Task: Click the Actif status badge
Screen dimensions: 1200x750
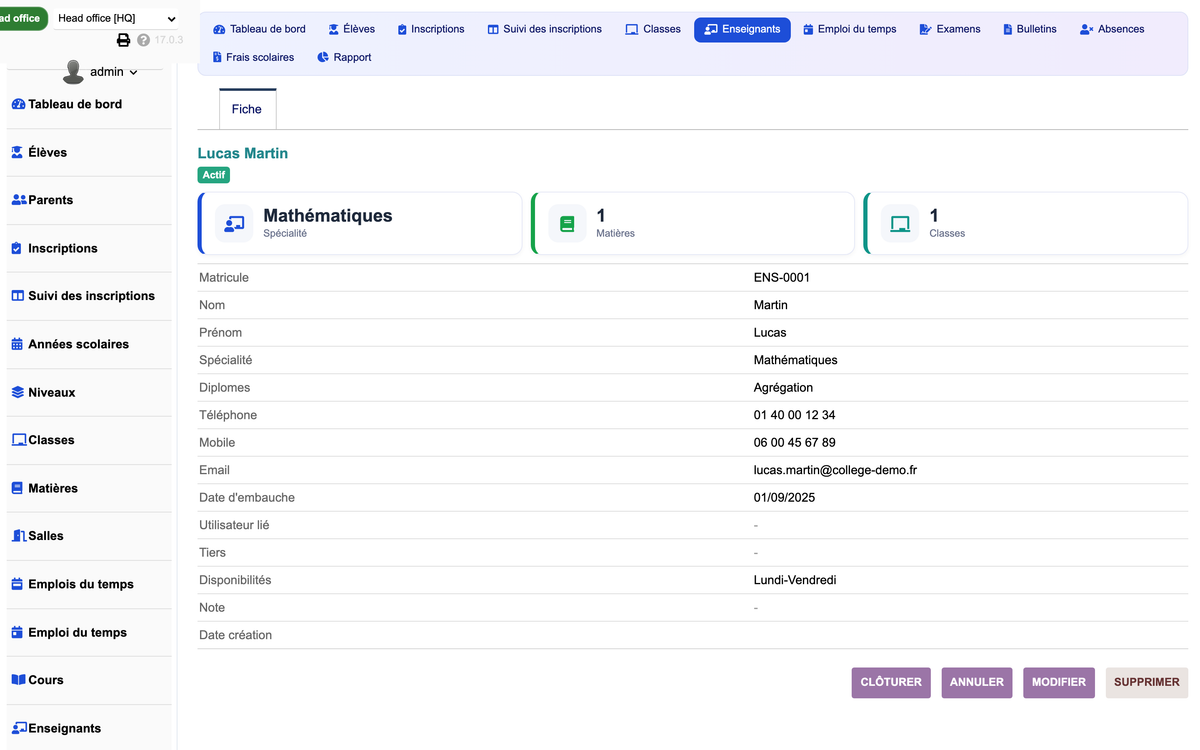Action: (x=214, y=175)
